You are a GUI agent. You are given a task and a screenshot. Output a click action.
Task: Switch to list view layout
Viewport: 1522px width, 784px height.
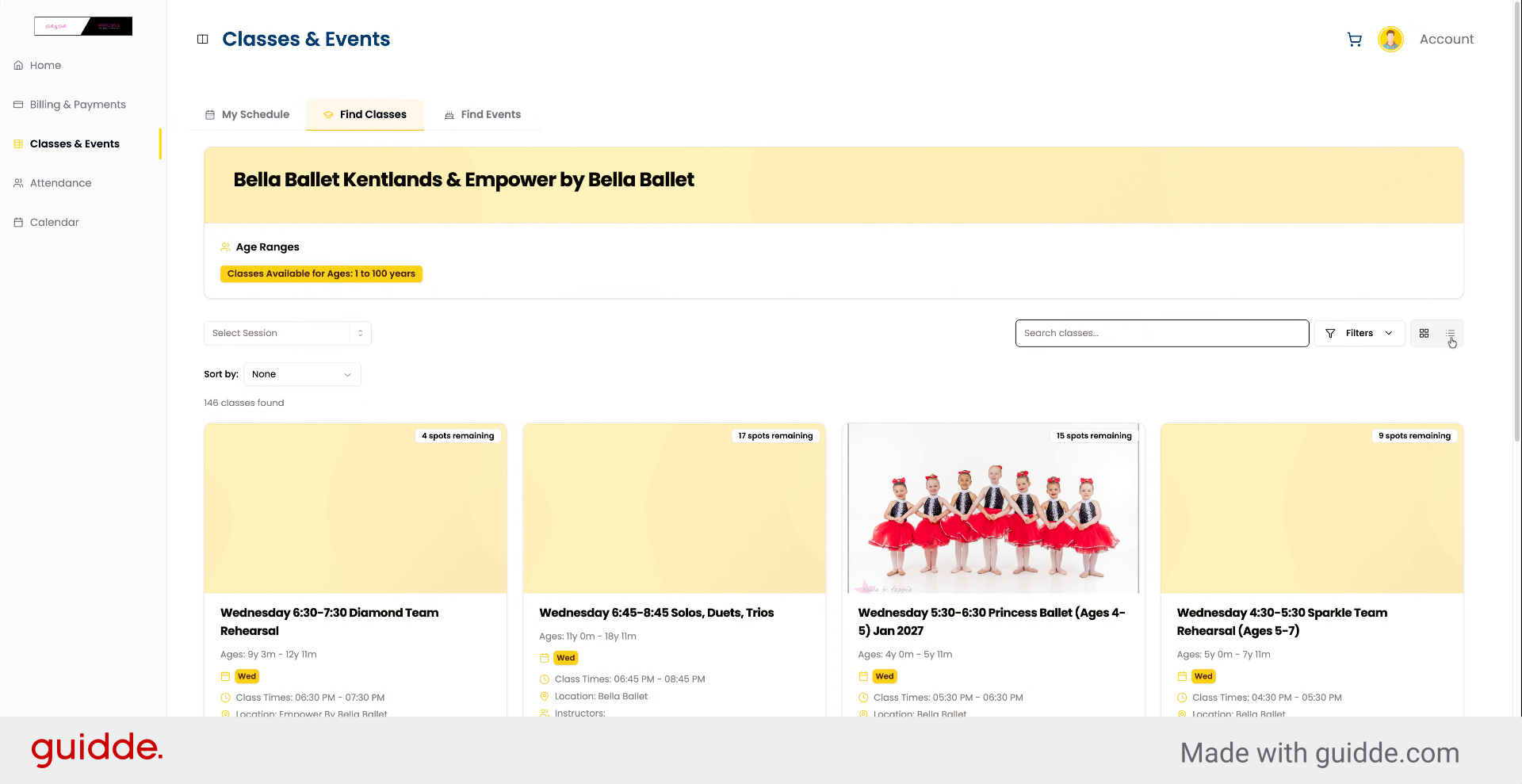click(x=1451, y=334)
